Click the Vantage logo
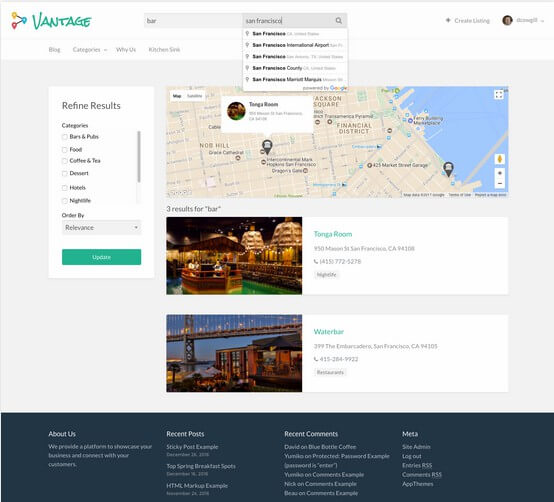 click(51, 21)
